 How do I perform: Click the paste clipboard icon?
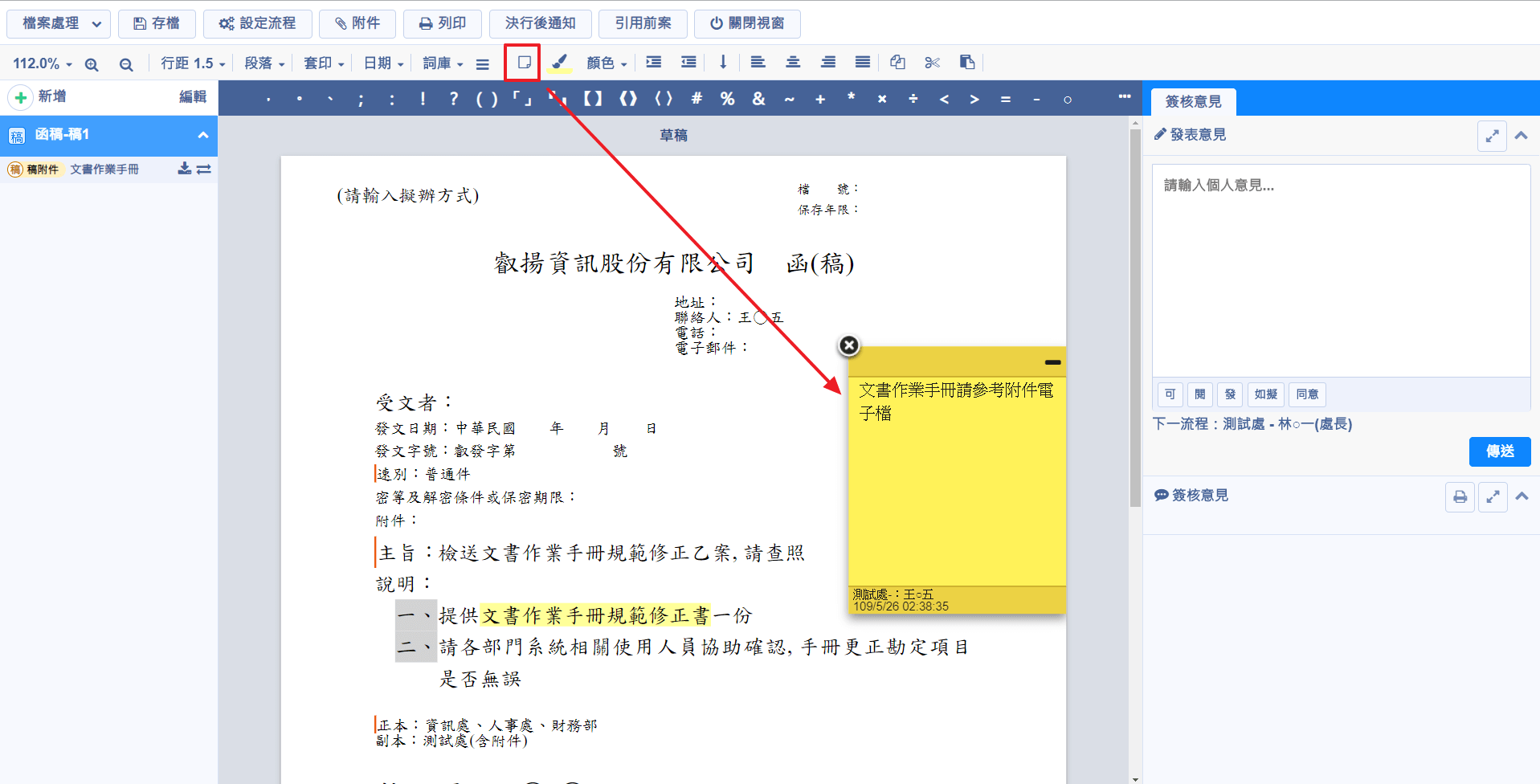click(x=967, y=63)
